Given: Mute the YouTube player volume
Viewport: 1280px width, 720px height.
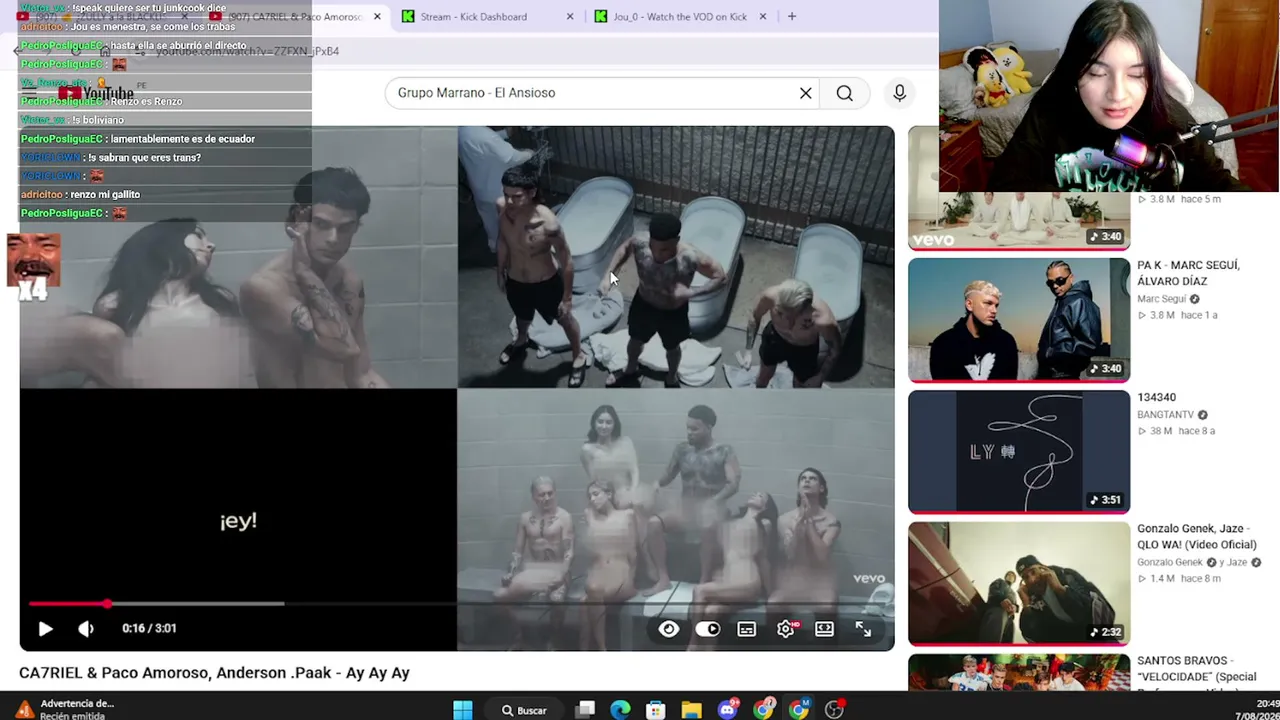Looking at the screenshot, I should click(x=86, y=629).
